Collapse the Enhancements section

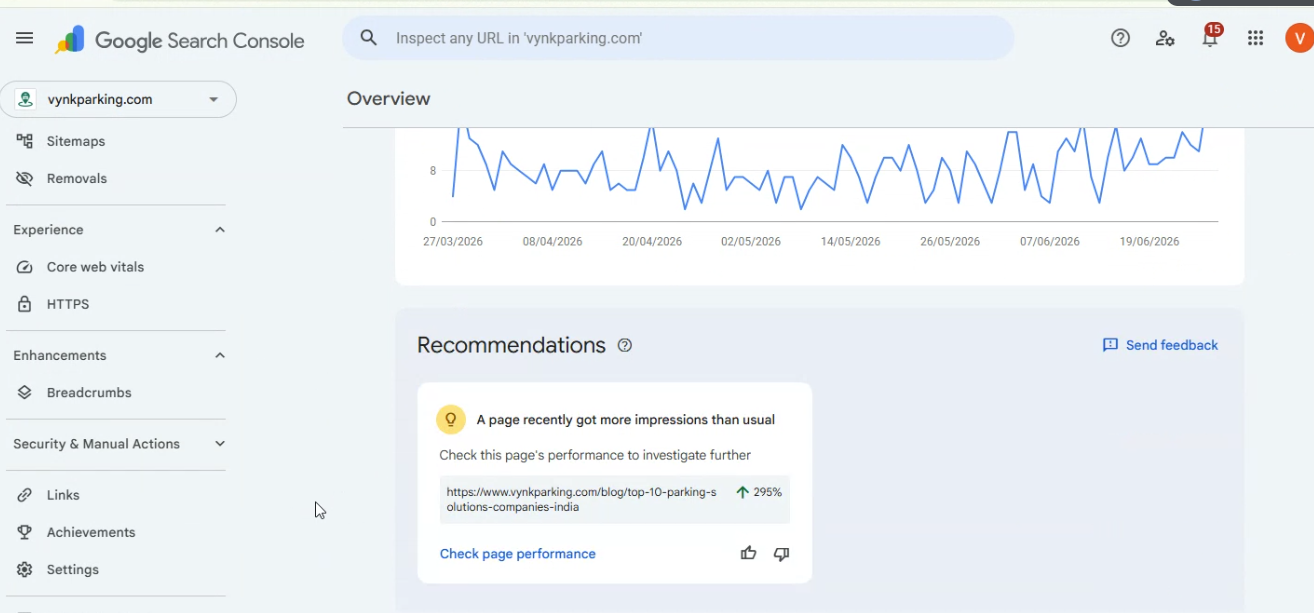coord(220,356)
